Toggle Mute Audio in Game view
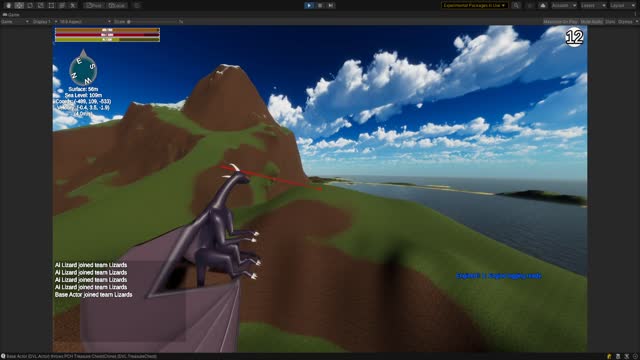Viewport: 640px width, 360px height. pos(591,22)
